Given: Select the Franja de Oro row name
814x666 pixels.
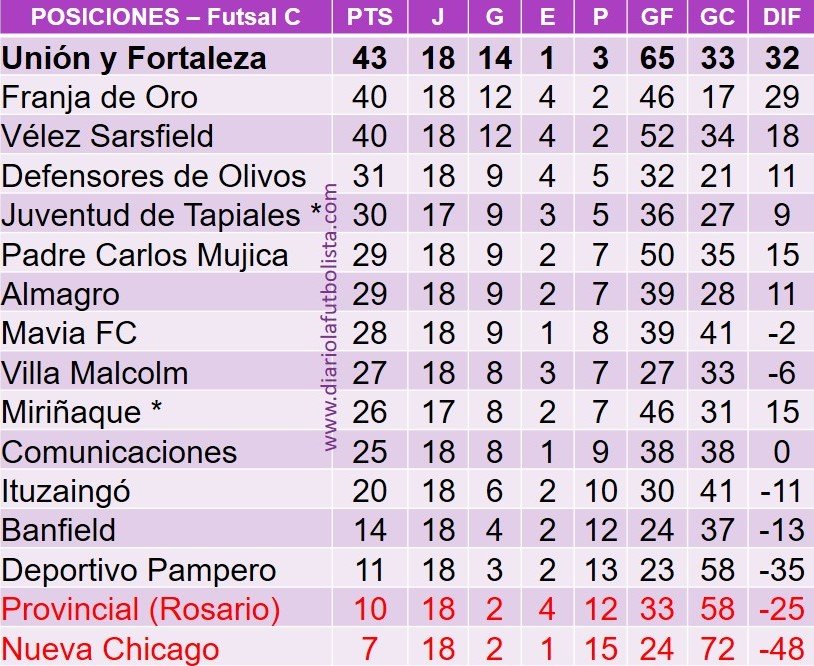Looking at the screenshot, I should [x=100, y=98].
